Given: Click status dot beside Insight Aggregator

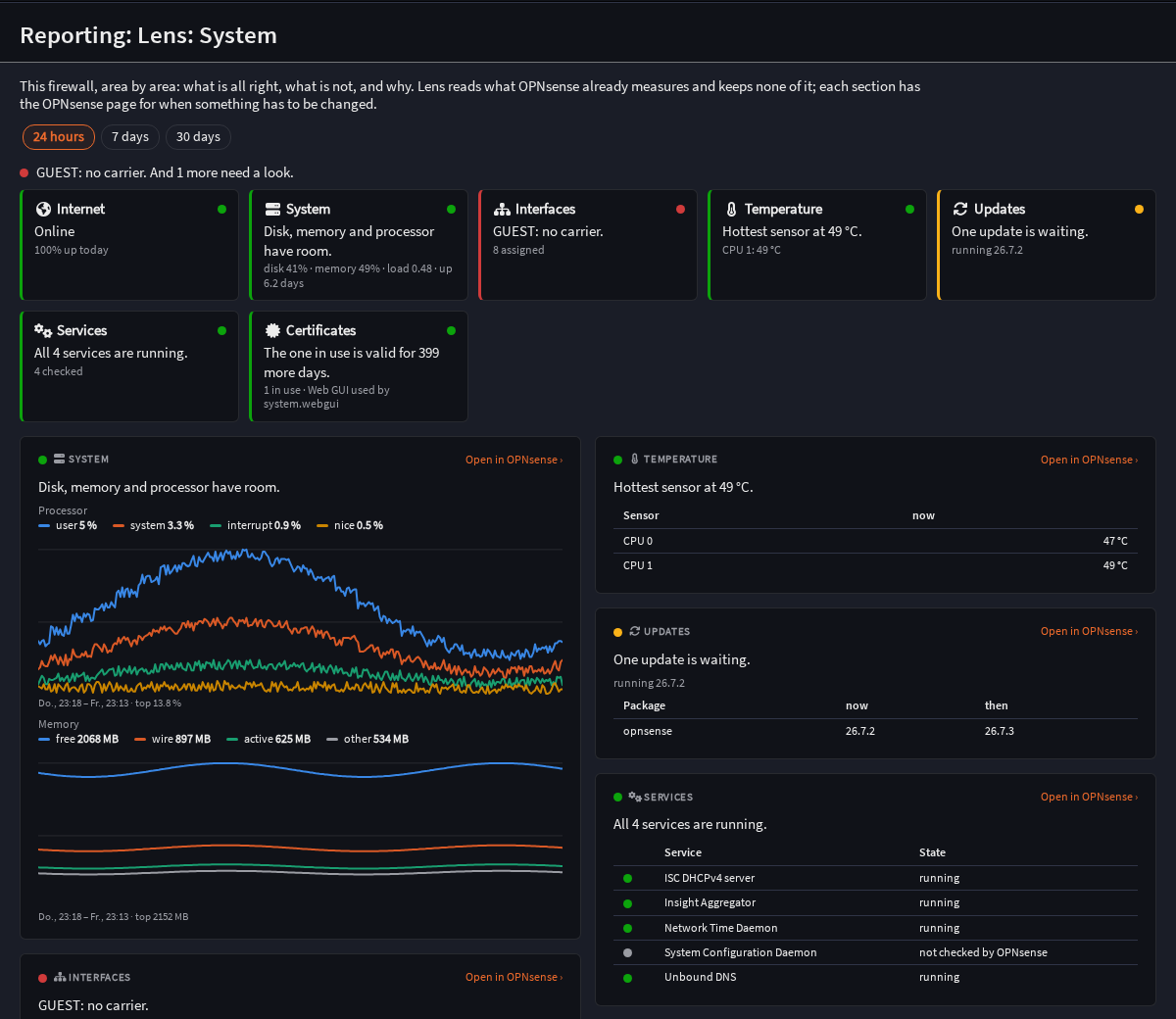Looking at the screenshot, I should (x=627, y=903).
